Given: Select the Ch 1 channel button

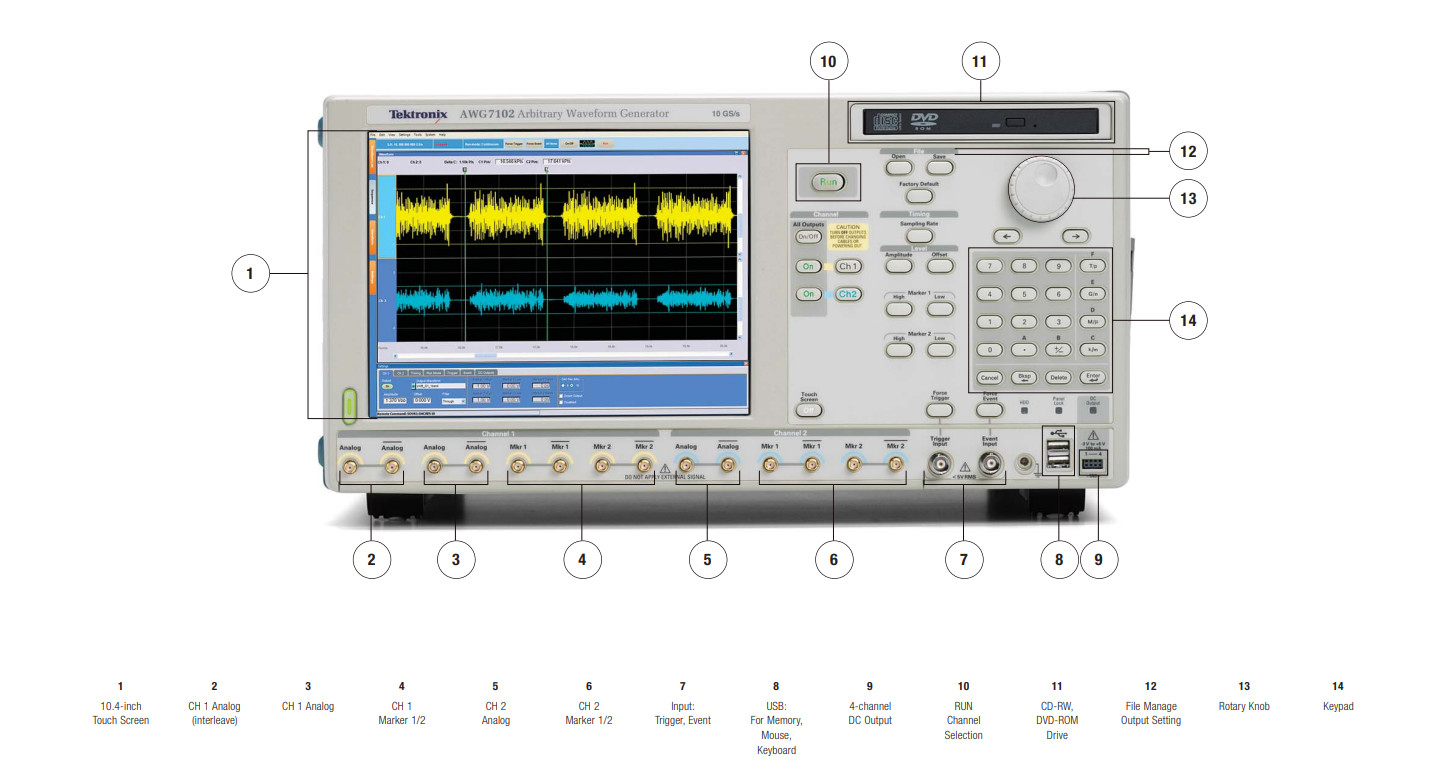Looking at the screenshot, I should pos(848,267).
